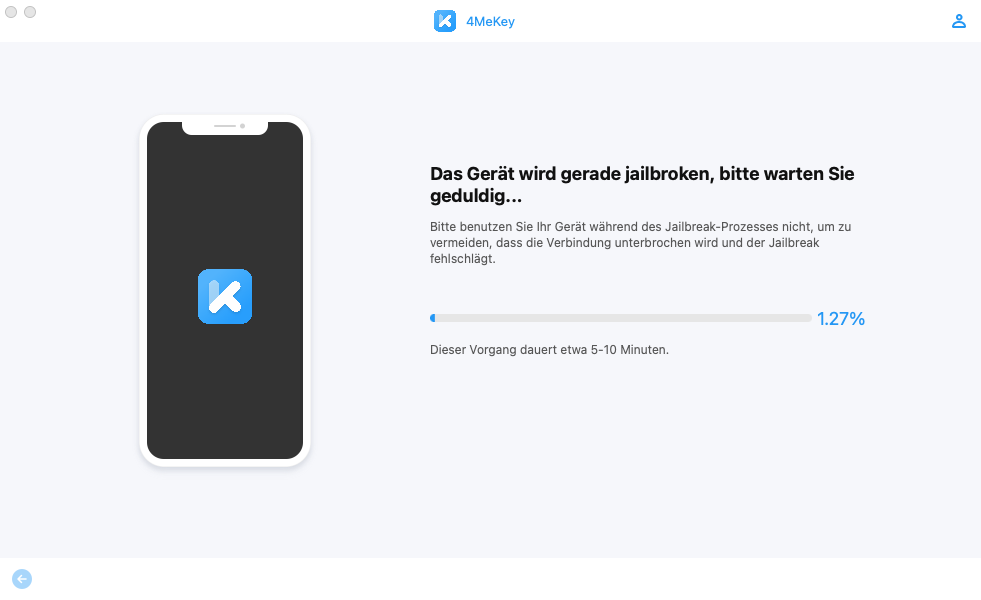This screenshot has height=600, width=981.
Task: Click the 4MeKey logo on the phone screen
Action: (x=225, y=297)
